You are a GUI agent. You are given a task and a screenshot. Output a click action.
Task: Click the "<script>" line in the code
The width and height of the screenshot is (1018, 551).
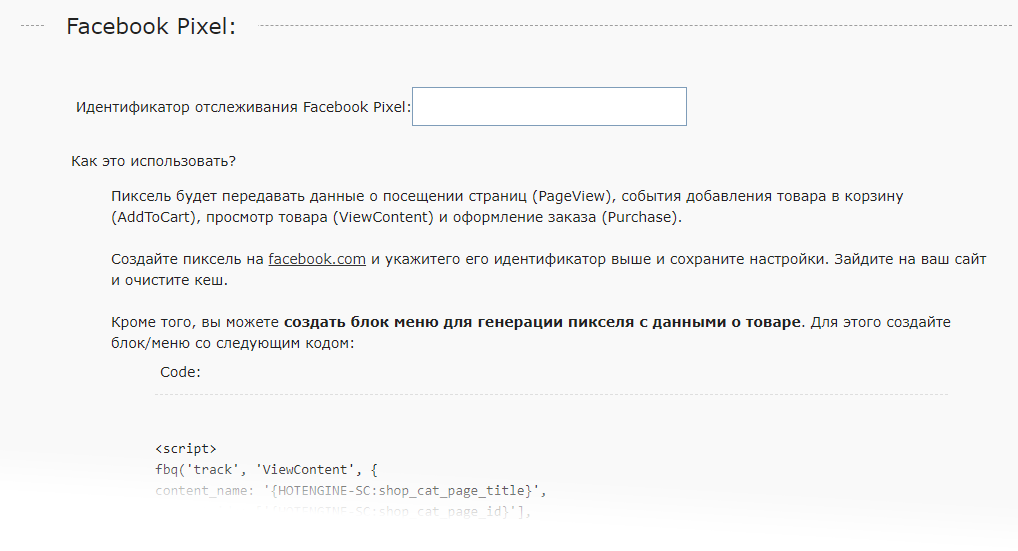(186, 449)
